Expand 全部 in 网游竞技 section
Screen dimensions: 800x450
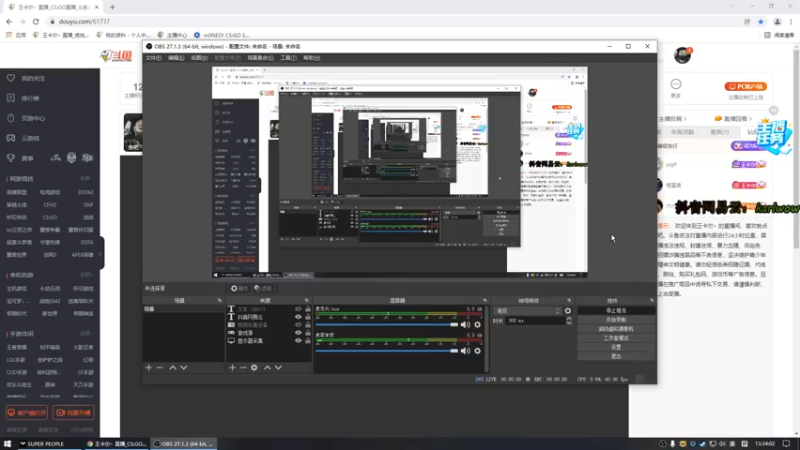point(86,179)
